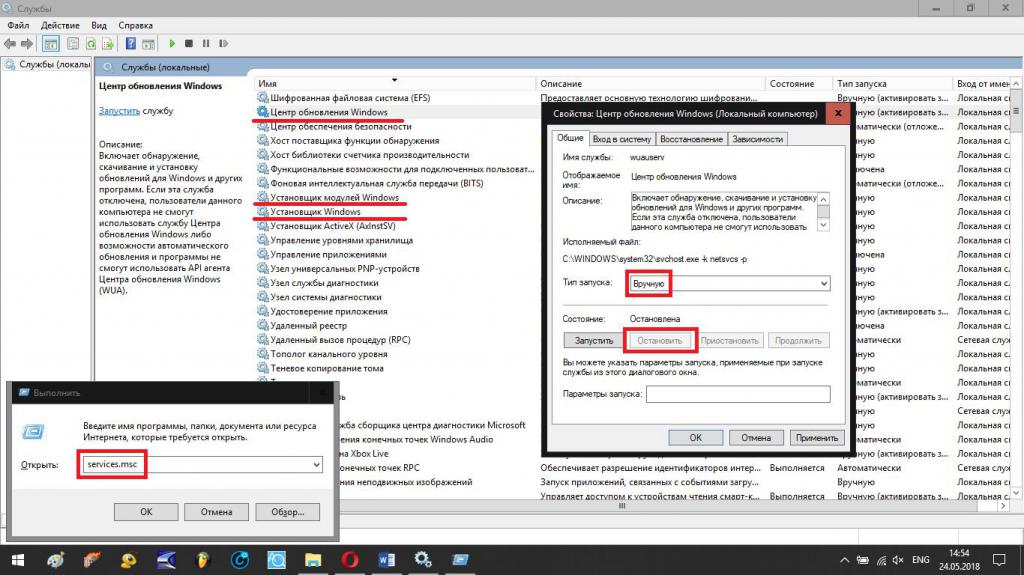Expand the Открыть combo box arrow in Run
Screen dimensions: 1024x575
[316, 465]
